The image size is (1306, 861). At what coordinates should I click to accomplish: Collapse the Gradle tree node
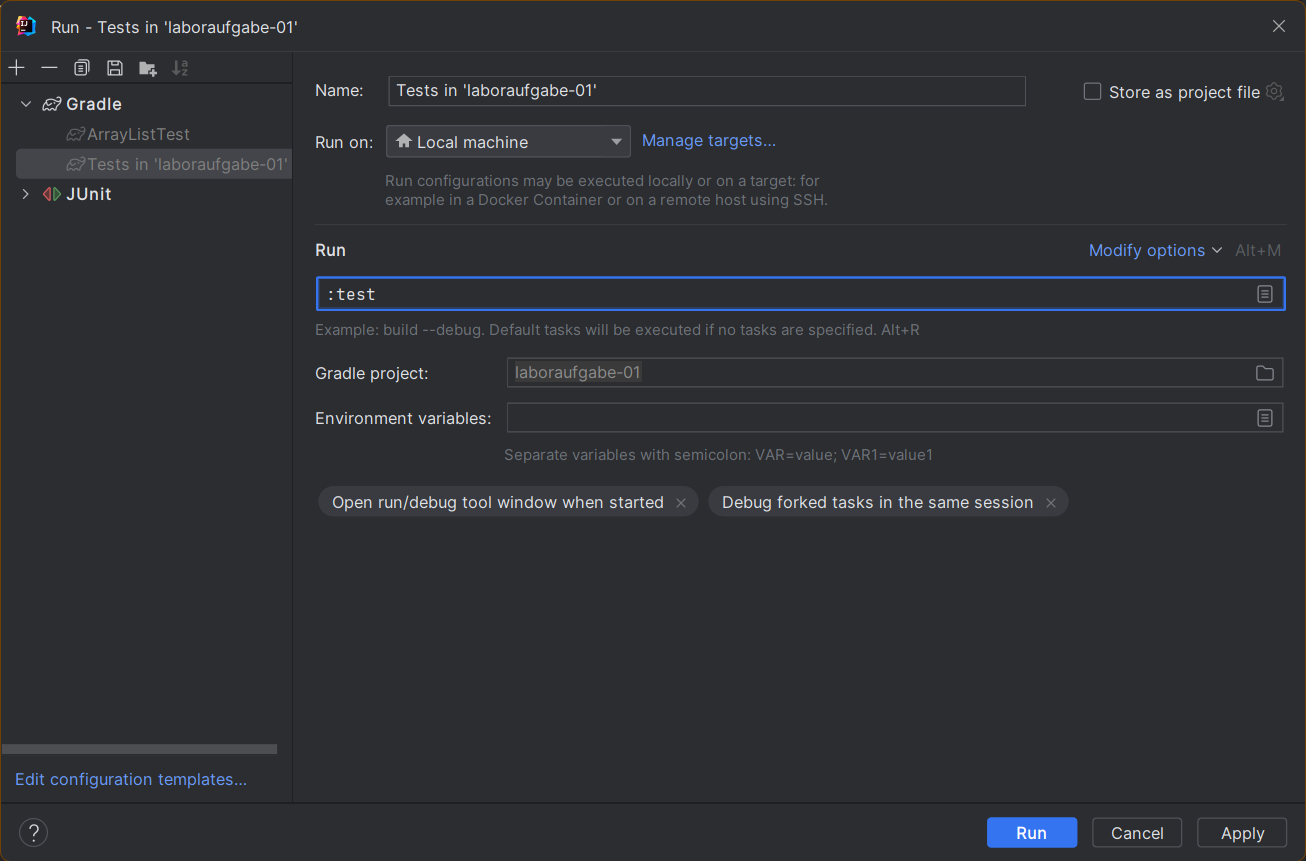tap(26, 104)
